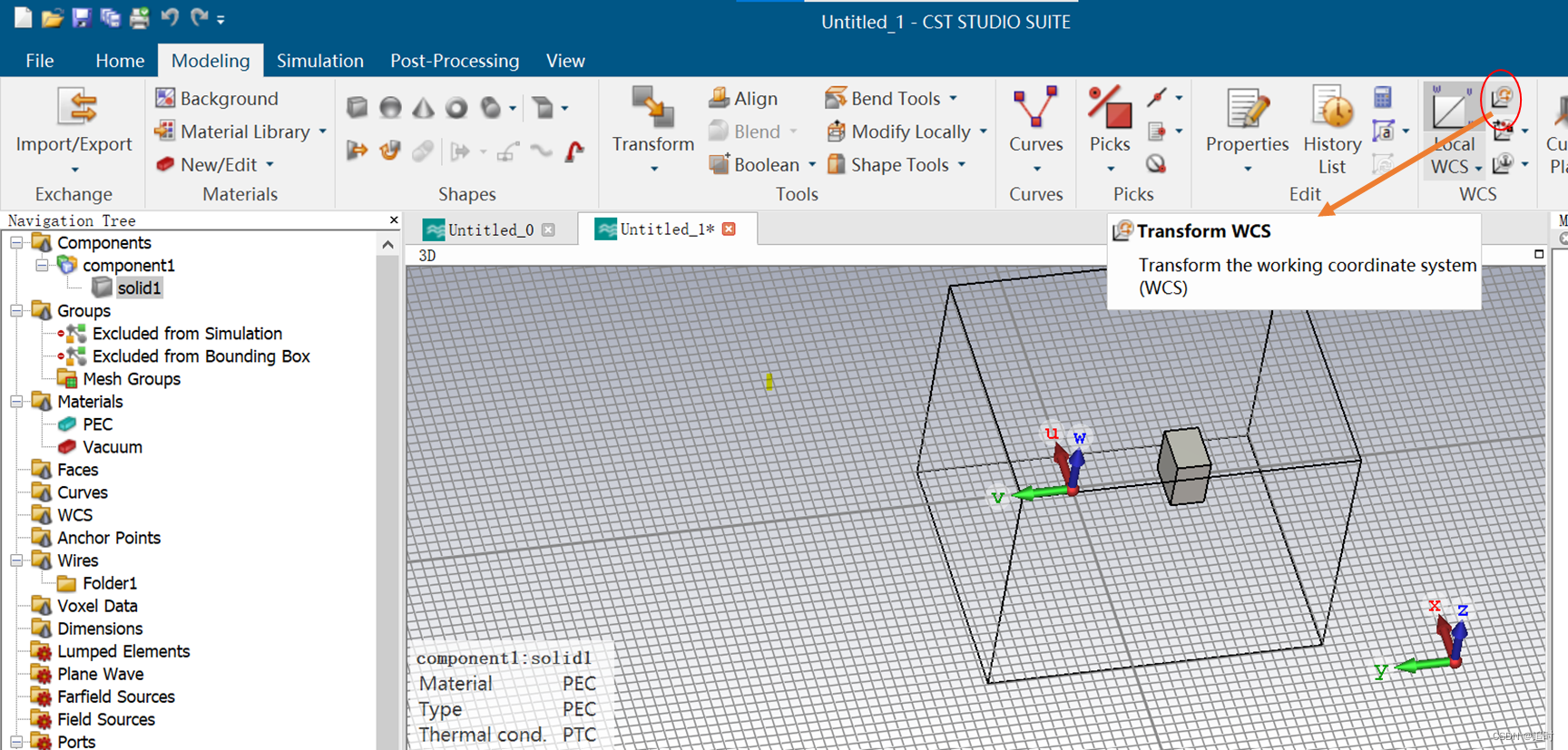
Task: Open the Transform tool
Action: point(652,130)
